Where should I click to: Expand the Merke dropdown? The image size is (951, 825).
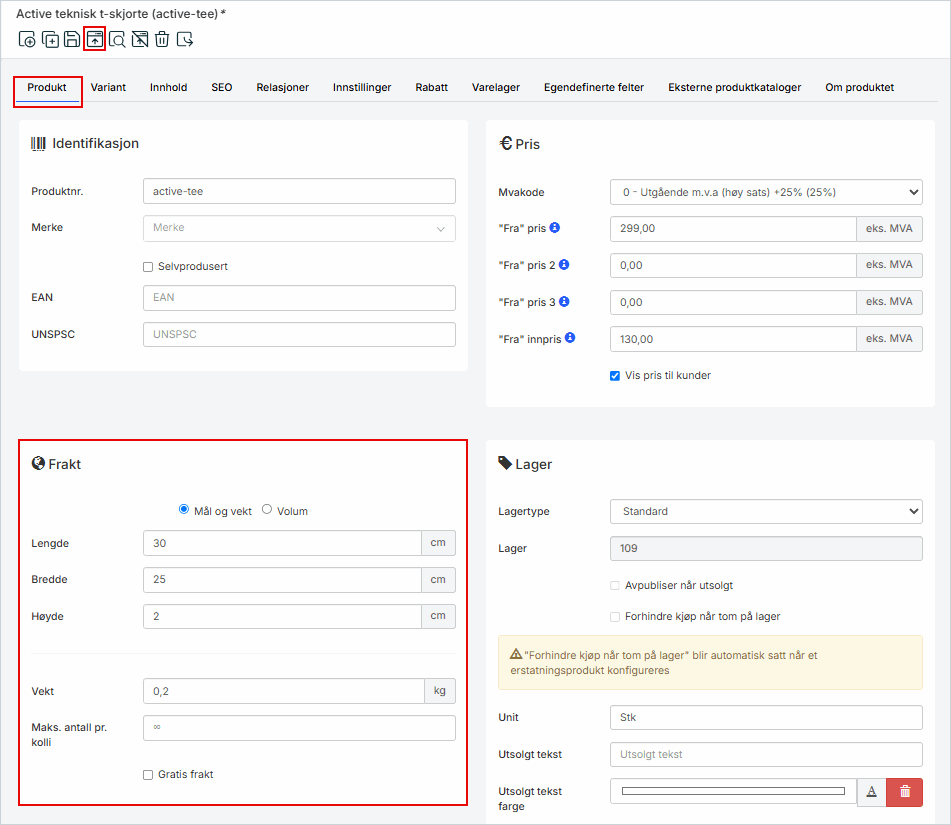tap(299, 228)
